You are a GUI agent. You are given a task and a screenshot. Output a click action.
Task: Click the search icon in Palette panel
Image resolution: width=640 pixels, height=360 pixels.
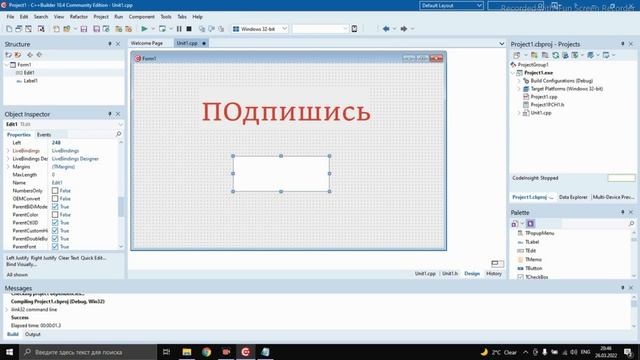(631, 224)
